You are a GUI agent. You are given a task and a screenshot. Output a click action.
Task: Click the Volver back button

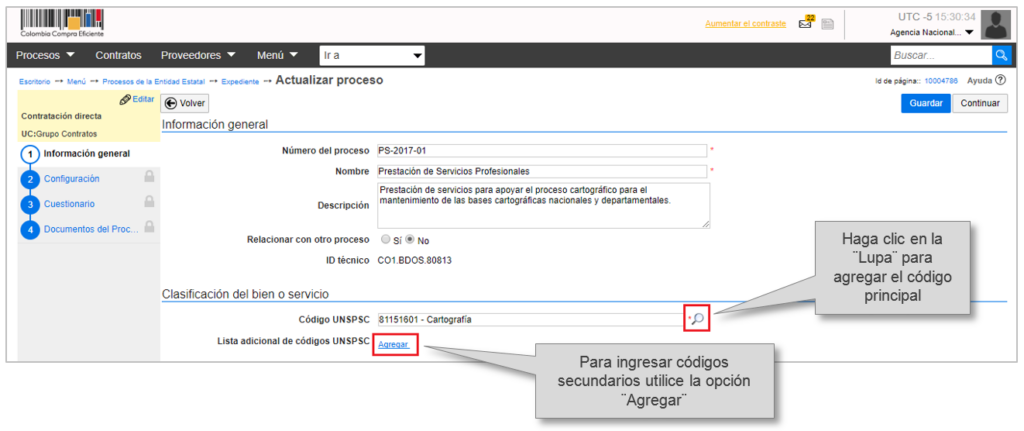(184, 103)
